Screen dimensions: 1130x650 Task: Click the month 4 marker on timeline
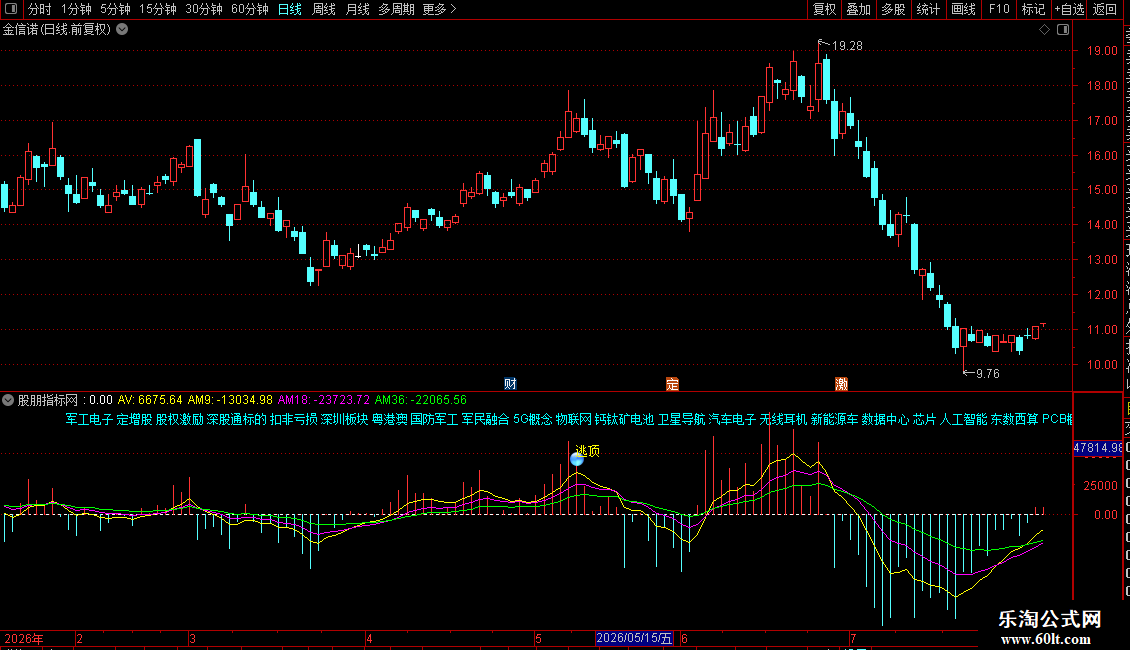(x=369, y=639)
